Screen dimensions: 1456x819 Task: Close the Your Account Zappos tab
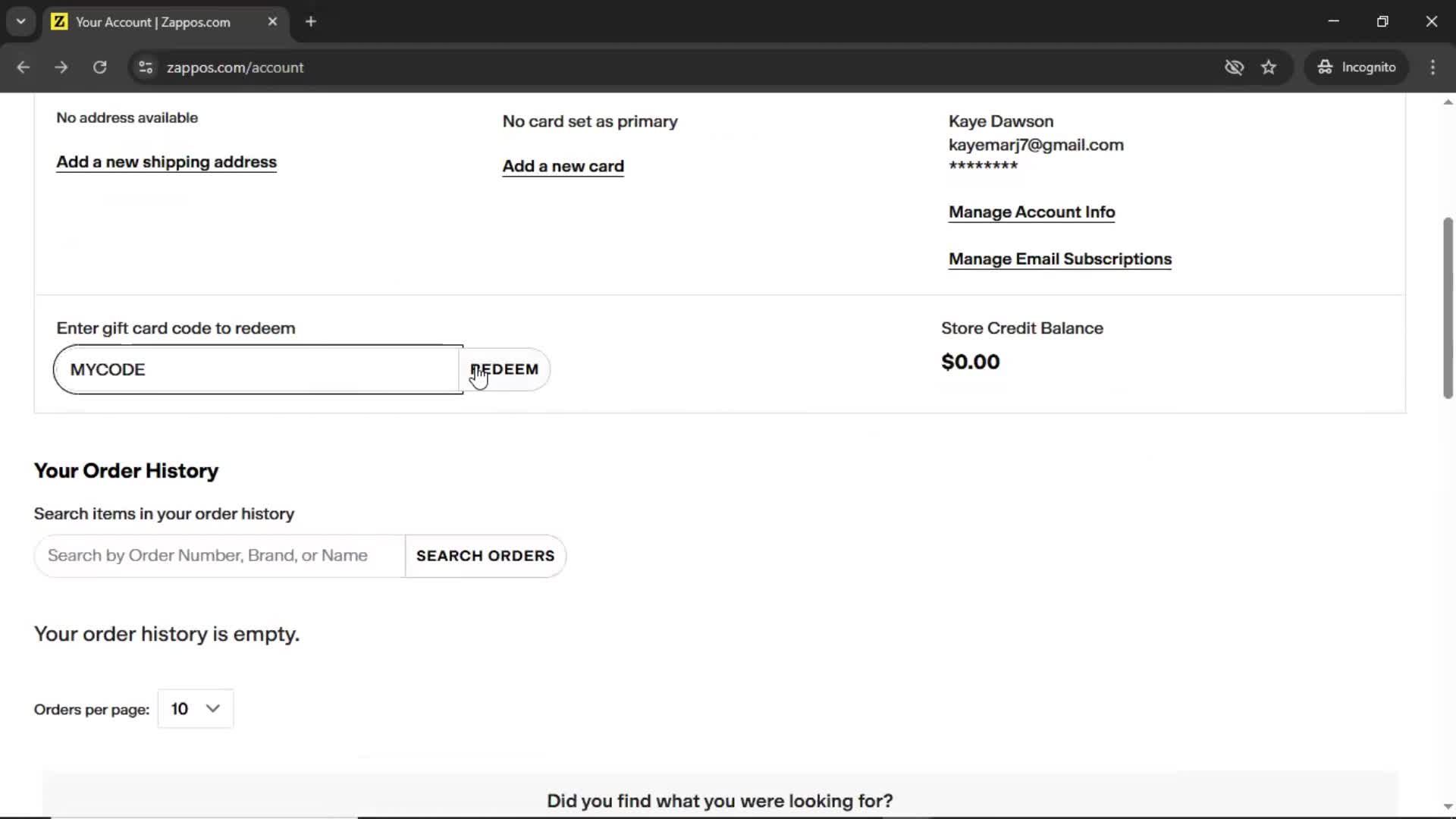pyautogui.click(x=272, y=22)
